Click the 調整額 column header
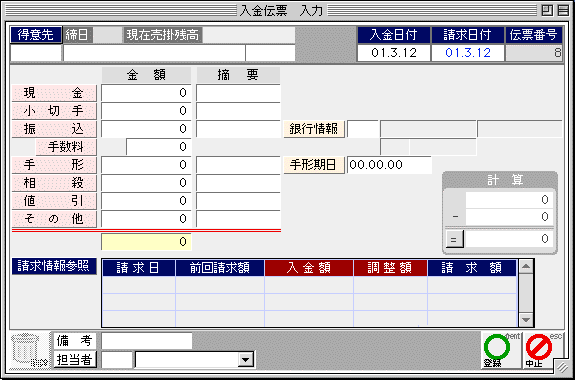The width and height of the screenshot is (575, 380). click(x=391, y=268)
